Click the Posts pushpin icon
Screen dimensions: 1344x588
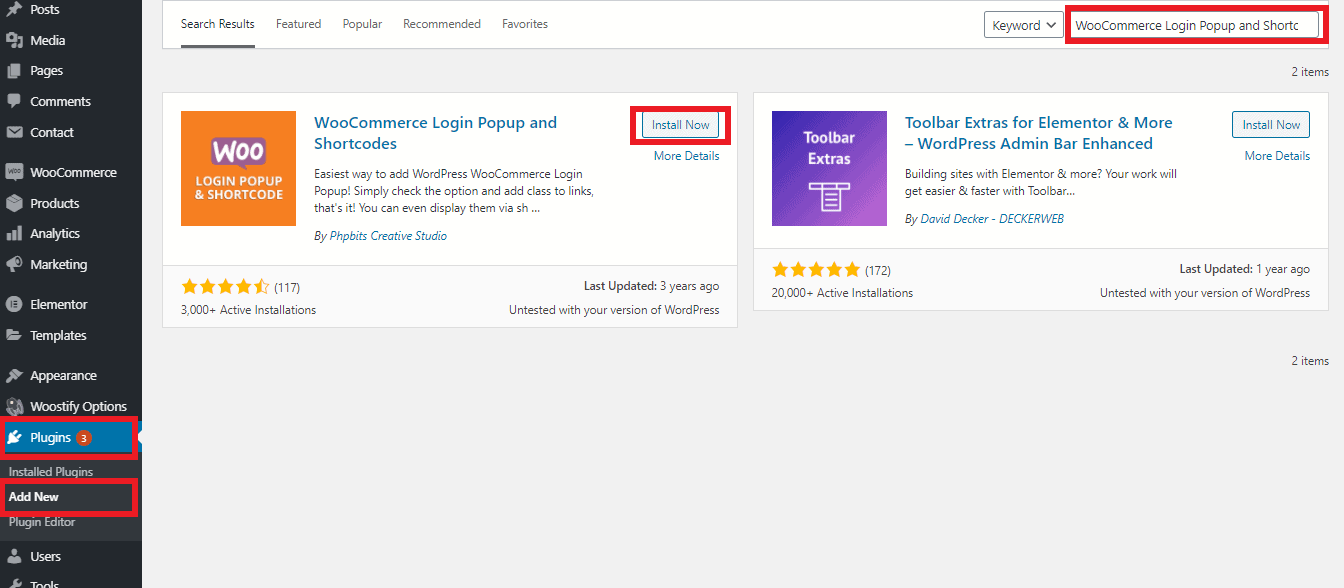pos(15,10)
